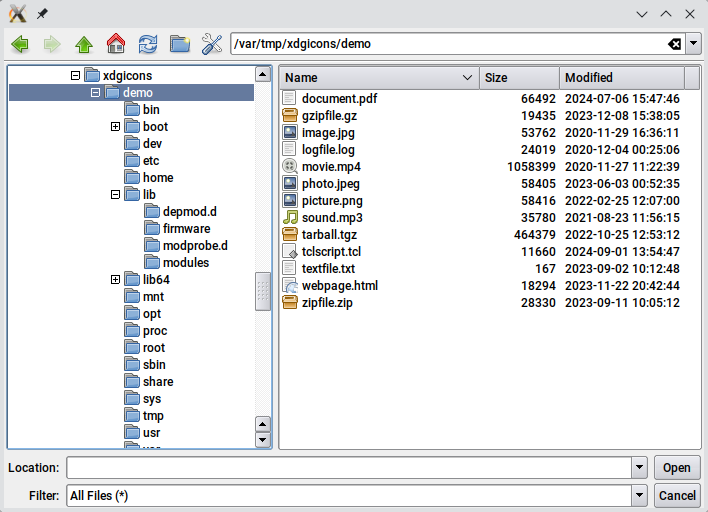Select the depmod.d folder in the tree
The height and width of the screenshot is (512, 708).
point(190,211)
